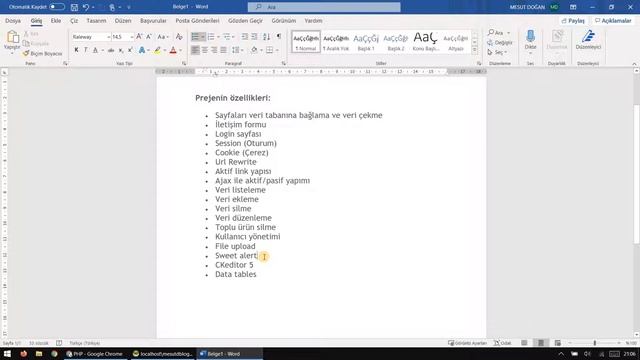Open the File Explorer taskbar icon
640x360 pixels.
[39, 353]
